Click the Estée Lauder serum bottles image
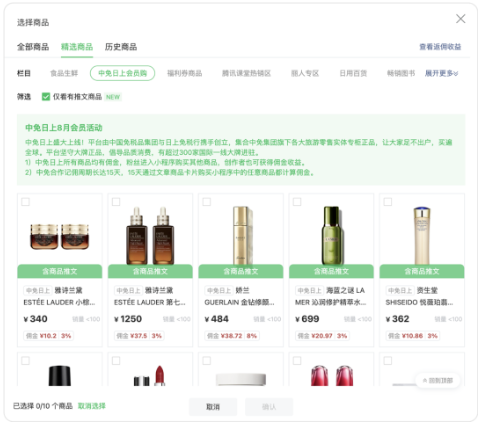Screen dimensions: 482x427 (x=150, y=235)
